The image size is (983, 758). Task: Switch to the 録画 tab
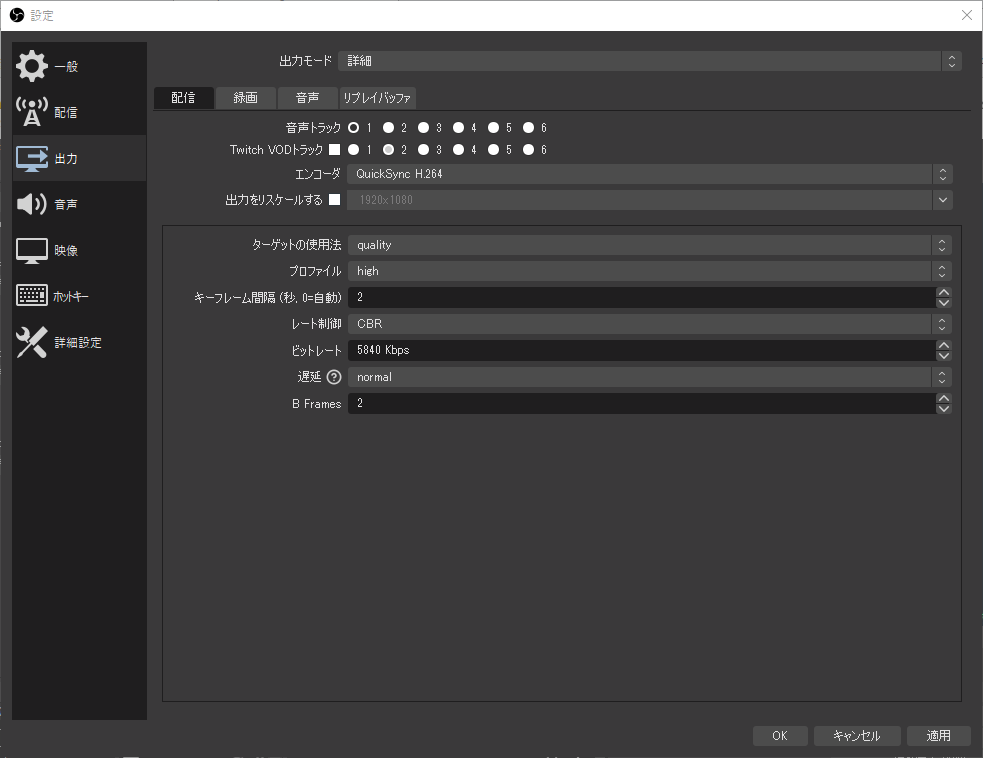click(x=244, y=97)
